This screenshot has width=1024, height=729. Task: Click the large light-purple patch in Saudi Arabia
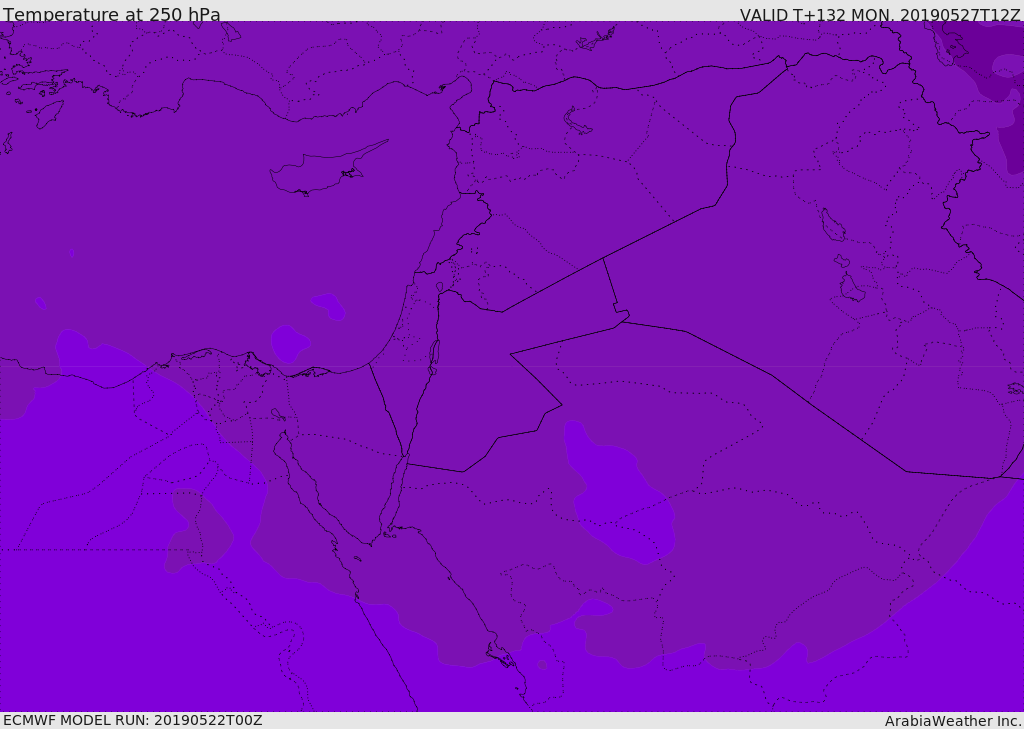point(620,492)
